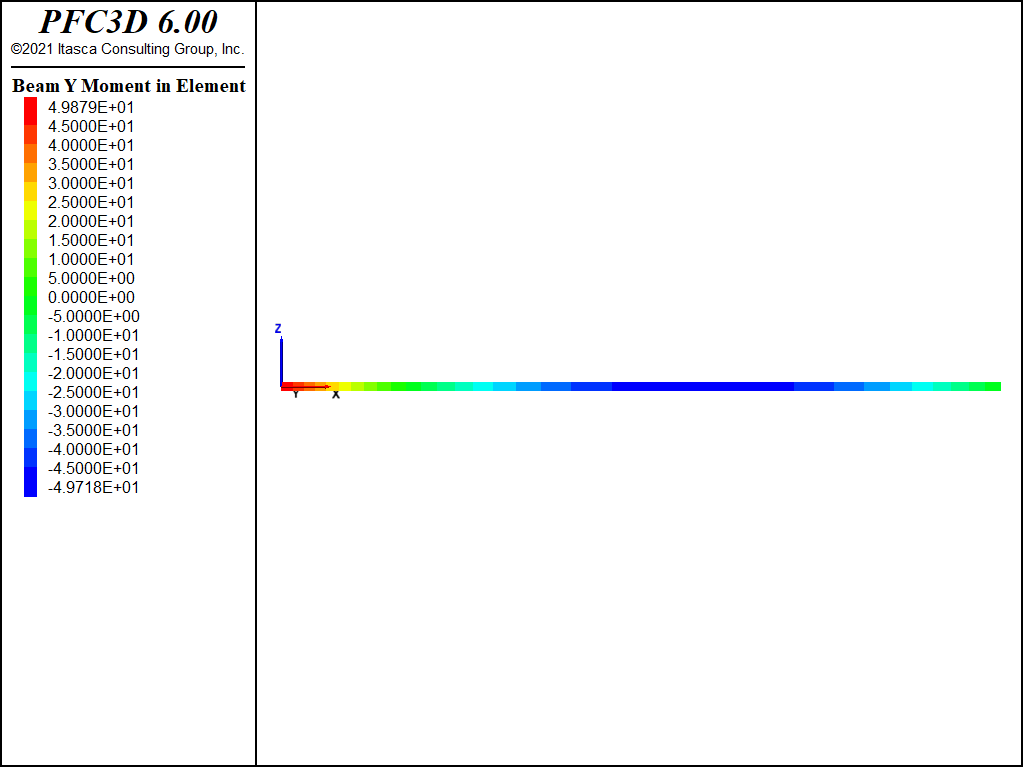
Task: Click the -1.0000E+01 legend value
Action: pyautogui.click(x=93, y=335)
